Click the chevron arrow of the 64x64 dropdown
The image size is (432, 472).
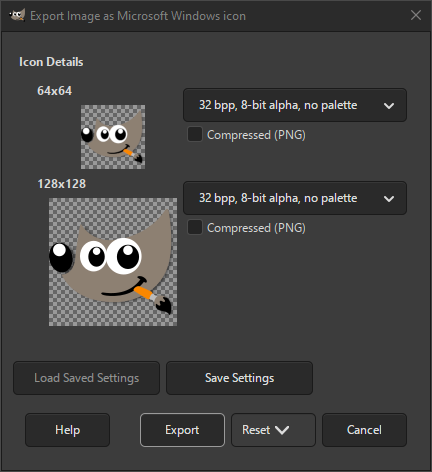389,106
